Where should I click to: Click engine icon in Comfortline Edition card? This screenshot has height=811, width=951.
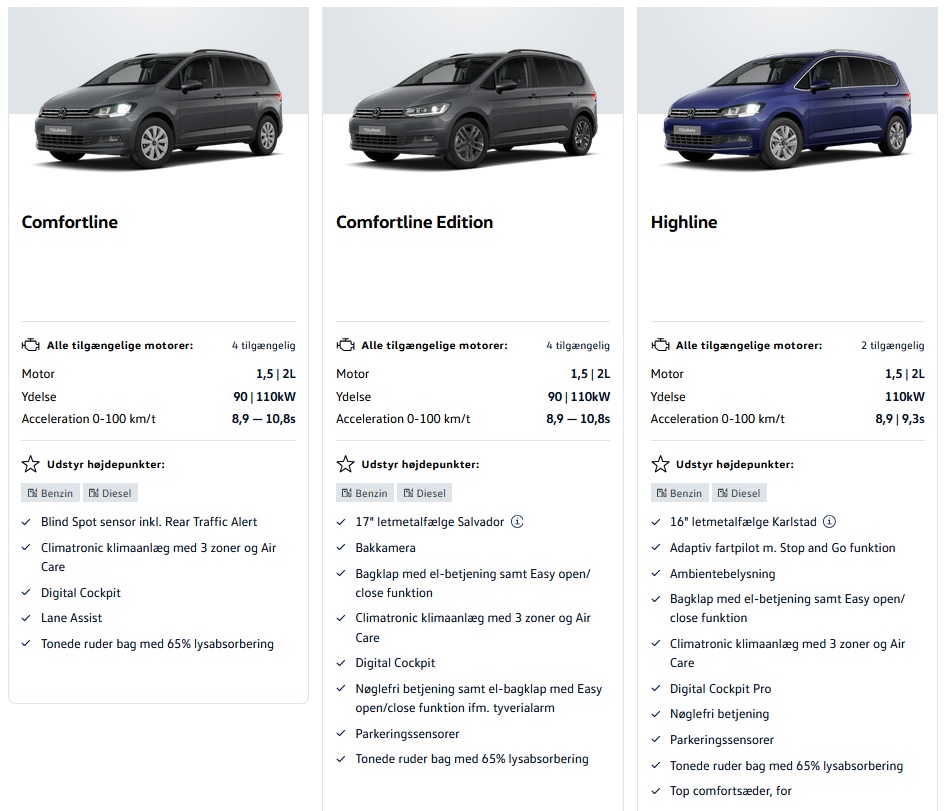(x=346, y=345)
